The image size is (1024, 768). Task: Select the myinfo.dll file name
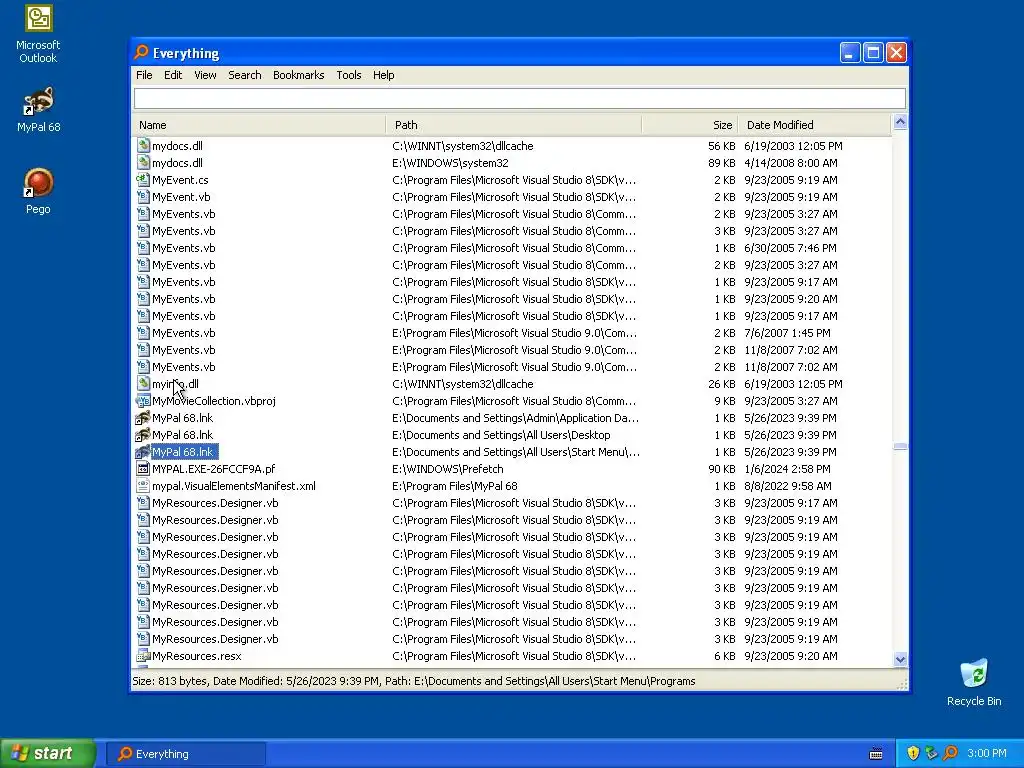click(x=175, y=383)
